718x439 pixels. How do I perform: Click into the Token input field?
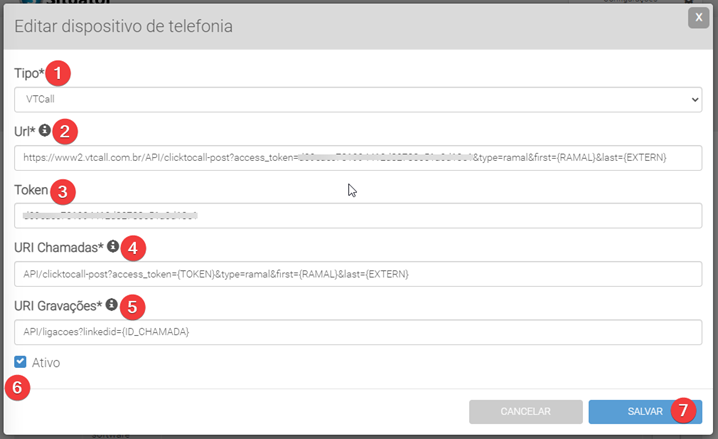click(x=358, y=216)
